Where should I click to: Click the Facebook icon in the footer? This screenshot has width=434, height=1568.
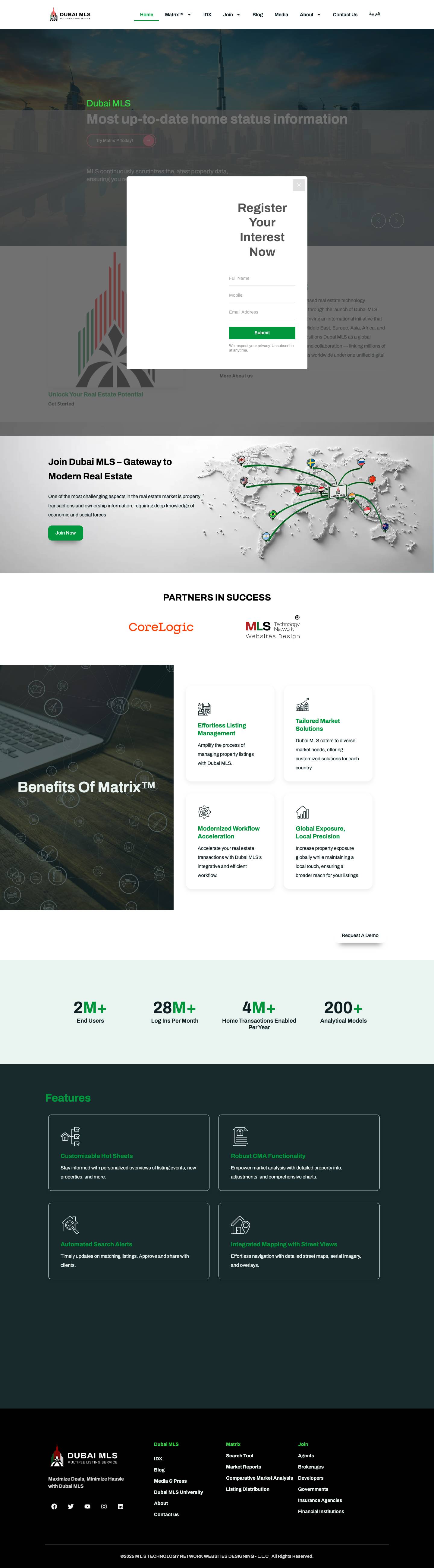[x=54, y=1506]
